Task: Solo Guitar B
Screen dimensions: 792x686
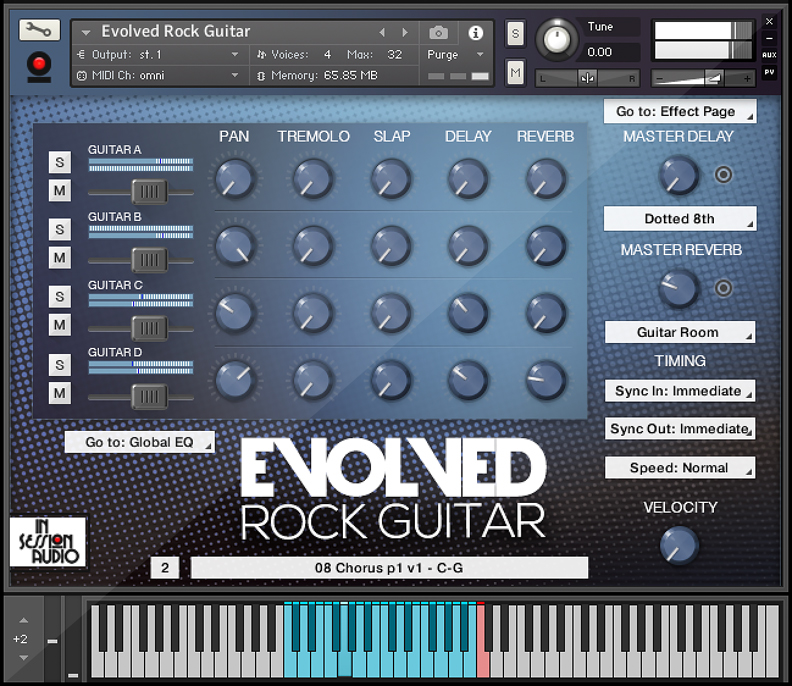Action: [60, 229]
